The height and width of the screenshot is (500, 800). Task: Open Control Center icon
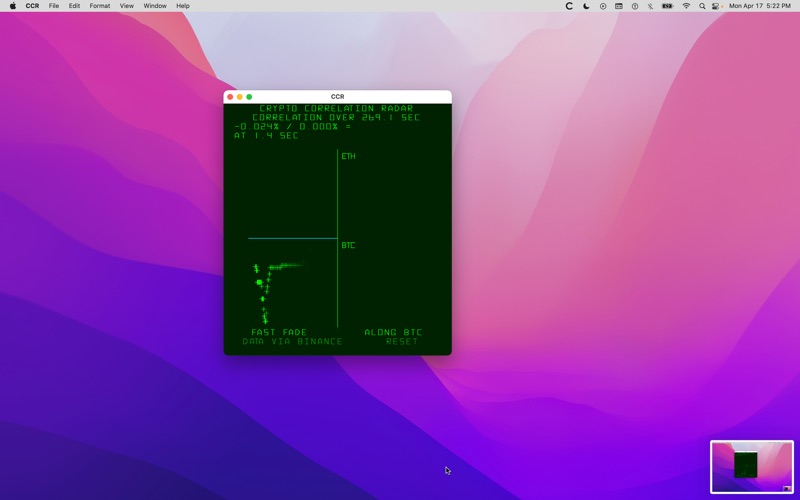[716, 6]
